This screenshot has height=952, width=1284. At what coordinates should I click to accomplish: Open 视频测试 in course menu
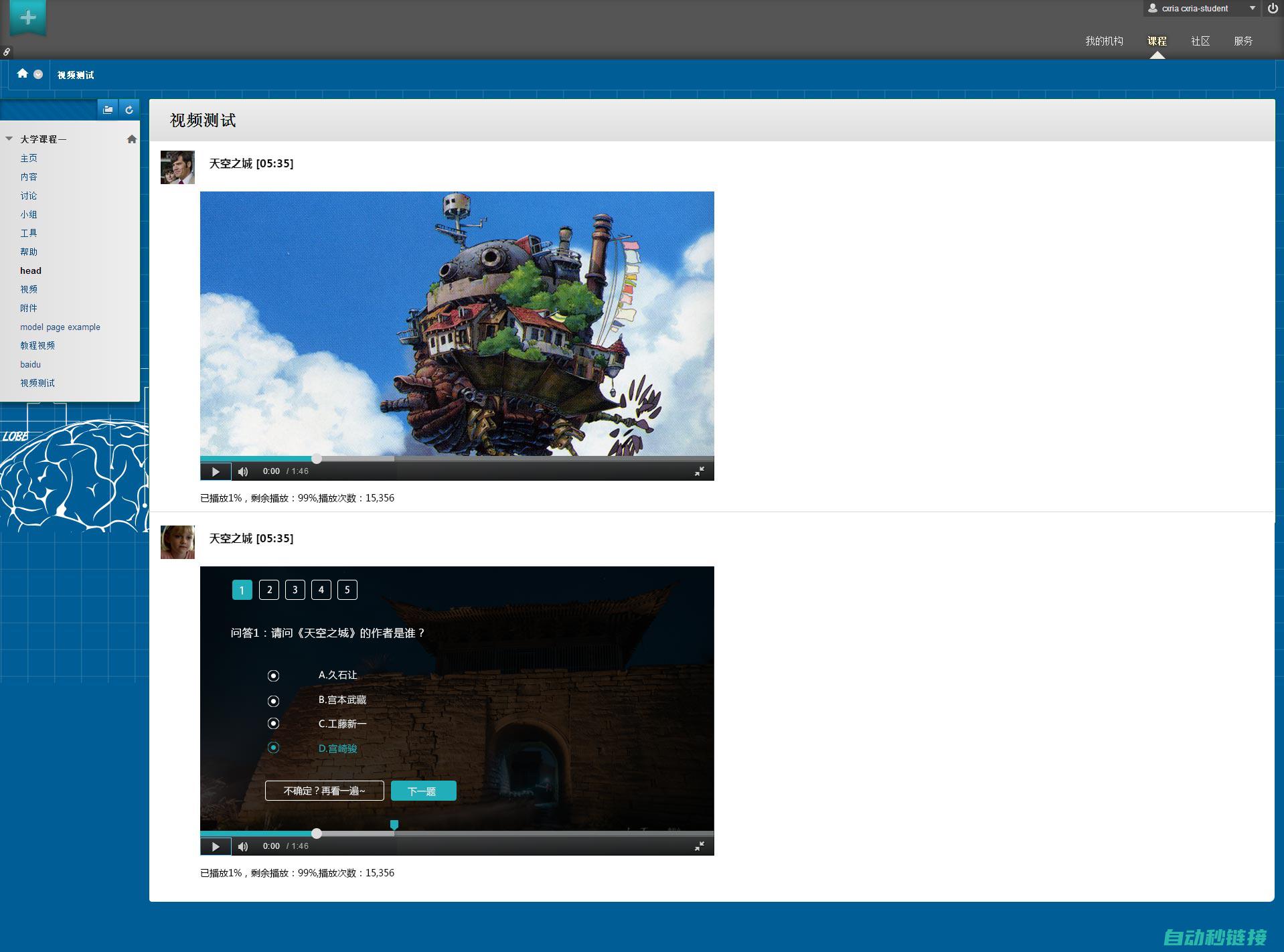tap(37, 383)
